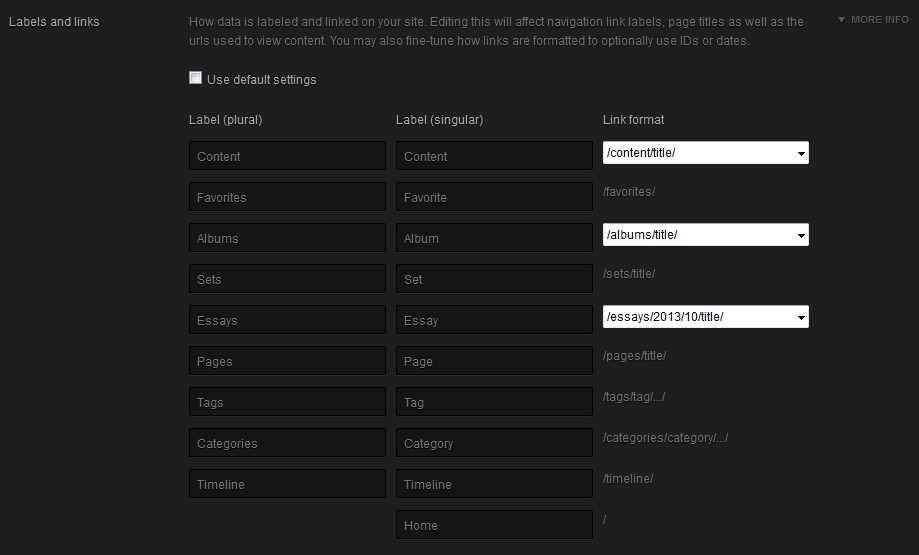Click the singular Category label field

pos(494,443)
